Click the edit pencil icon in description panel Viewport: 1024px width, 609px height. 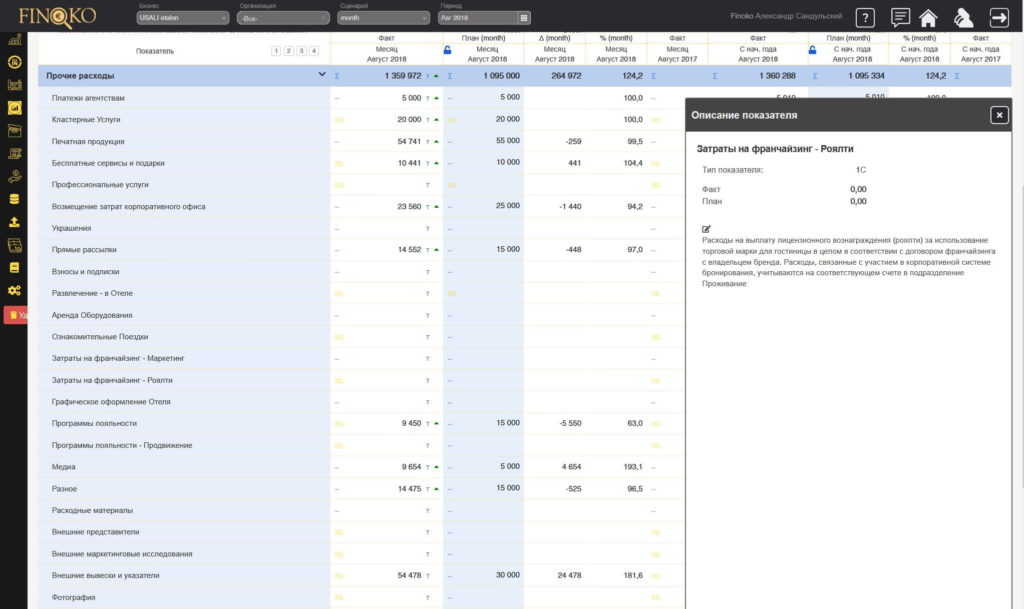(706, 229)
